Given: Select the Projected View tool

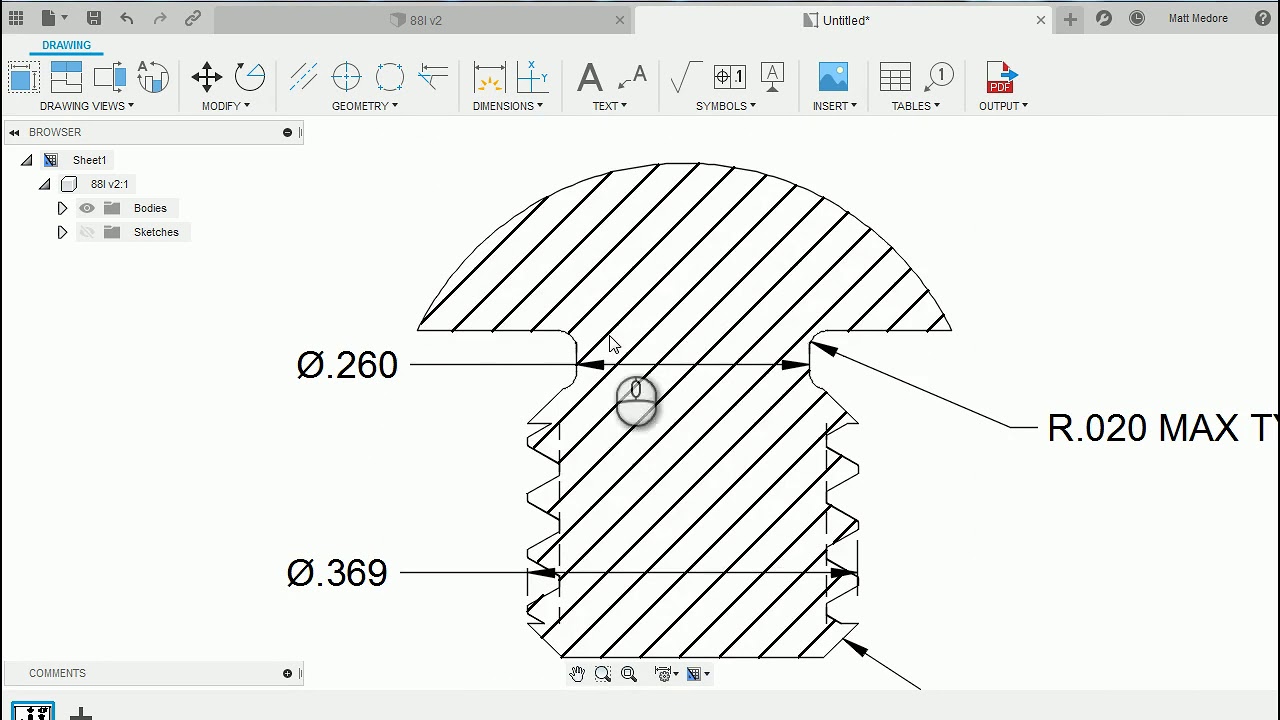Looking at the screenshot, I should [x=66, y=77].
